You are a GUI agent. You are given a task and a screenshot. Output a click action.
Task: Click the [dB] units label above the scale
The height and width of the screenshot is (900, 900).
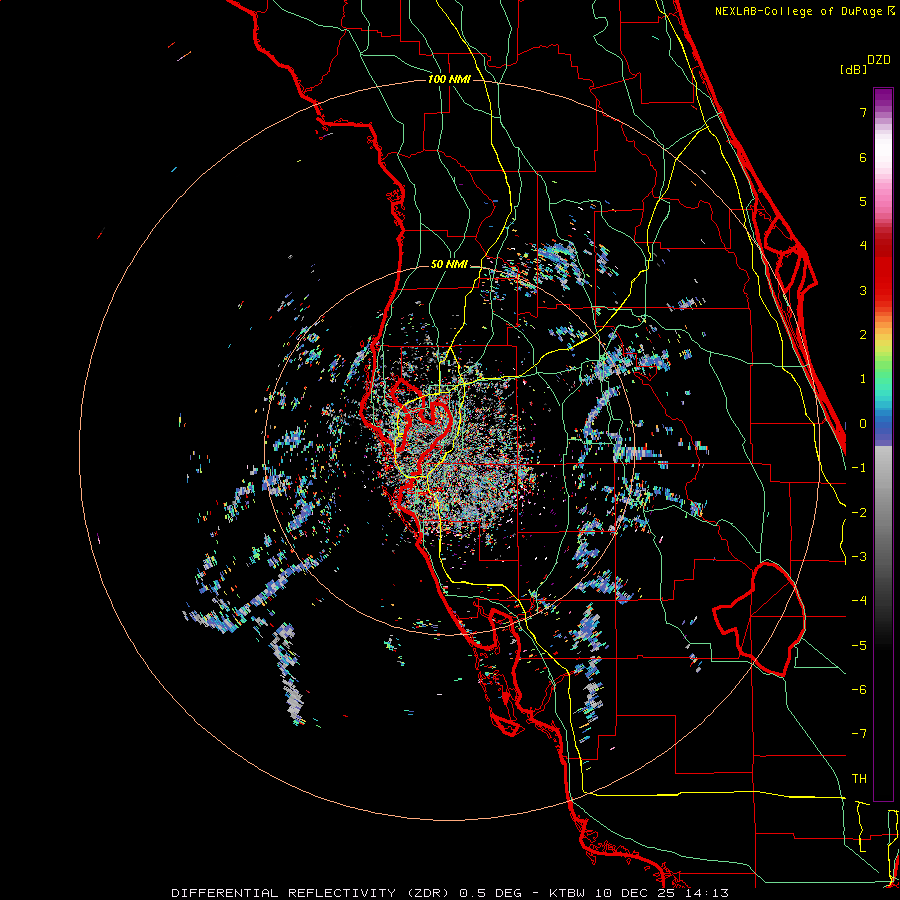854,69
